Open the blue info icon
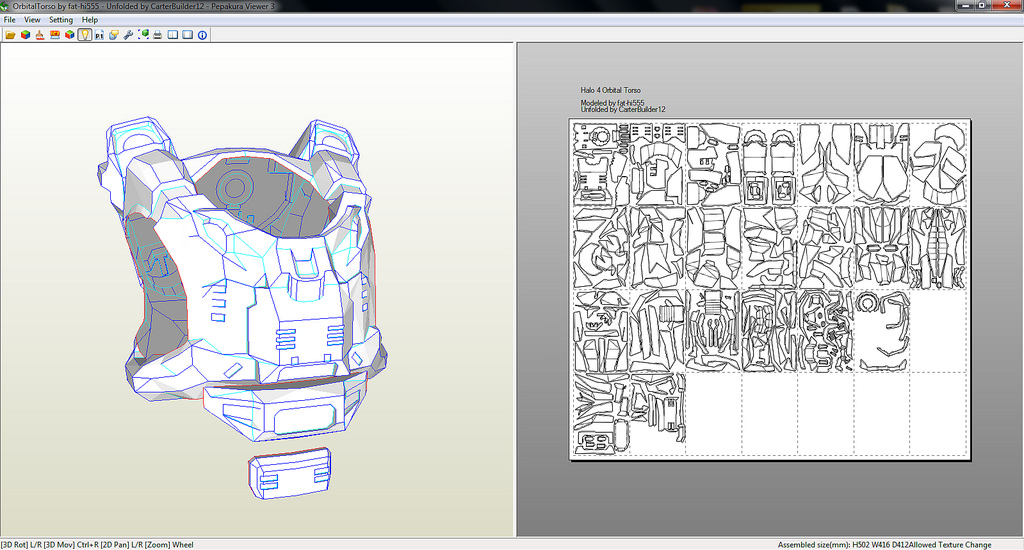 [202, 35]
